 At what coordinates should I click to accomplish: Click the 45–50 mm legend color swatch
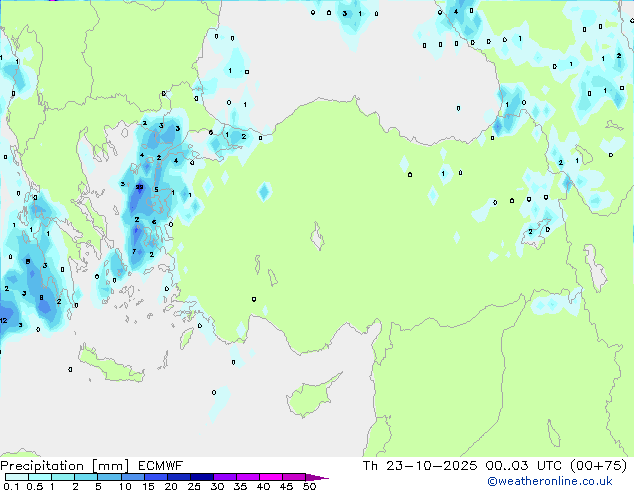294,477
